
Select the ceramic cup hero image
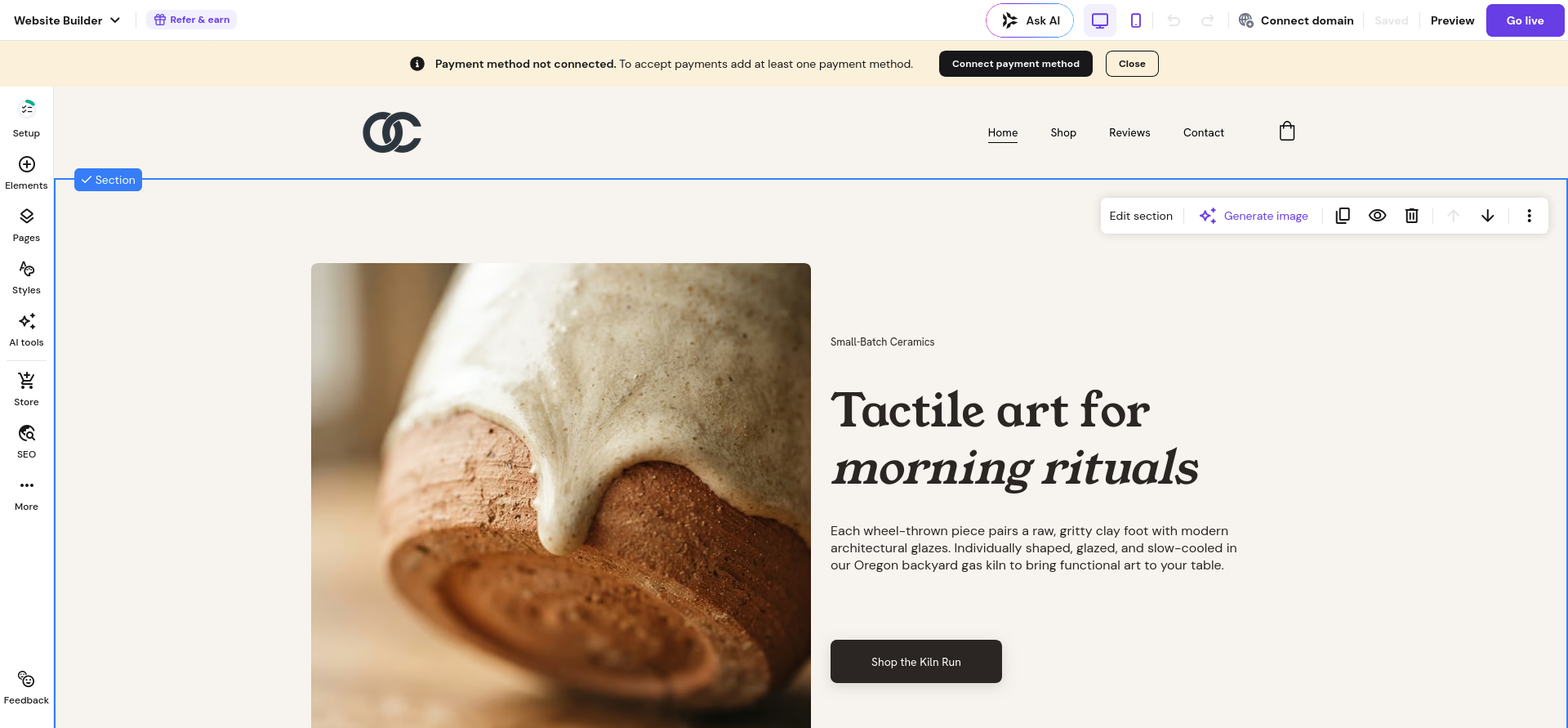coord(561,495)
